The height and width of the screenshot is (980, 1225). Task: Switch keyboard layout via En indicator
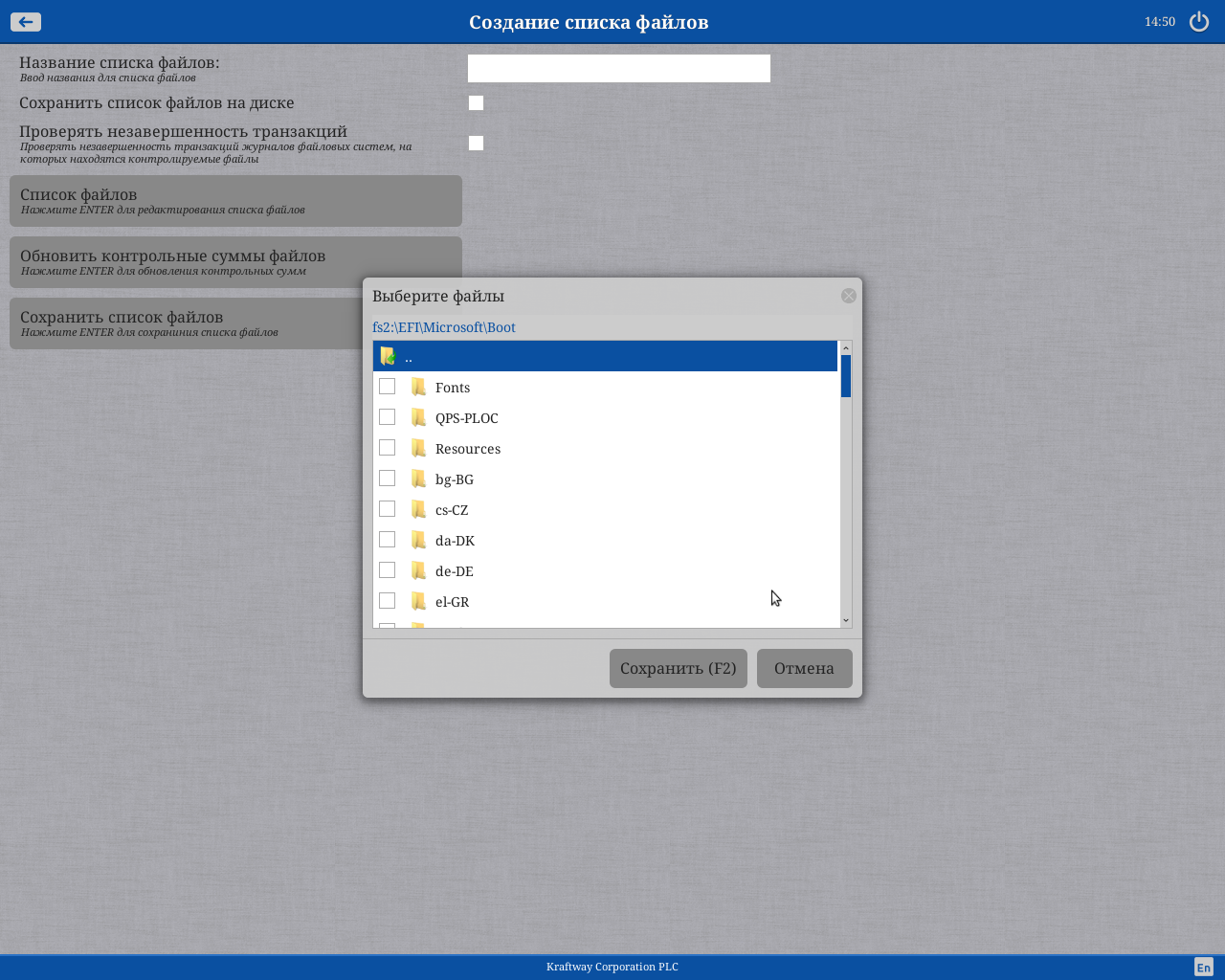click(x=1203, y=968)
